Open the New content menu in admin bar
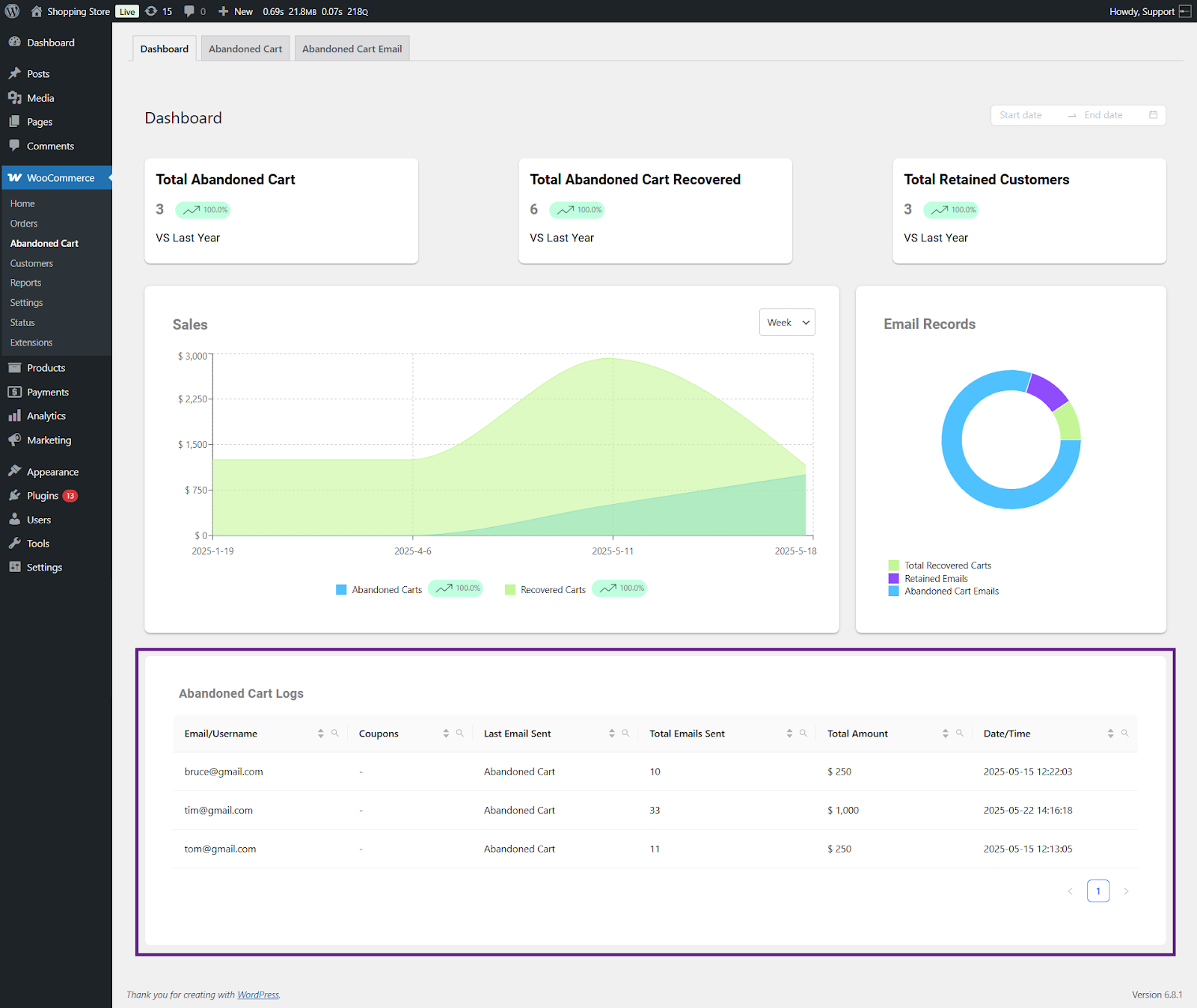Image resolution: width=1197 pixels, height=1008 pixels. pos(236,11)
